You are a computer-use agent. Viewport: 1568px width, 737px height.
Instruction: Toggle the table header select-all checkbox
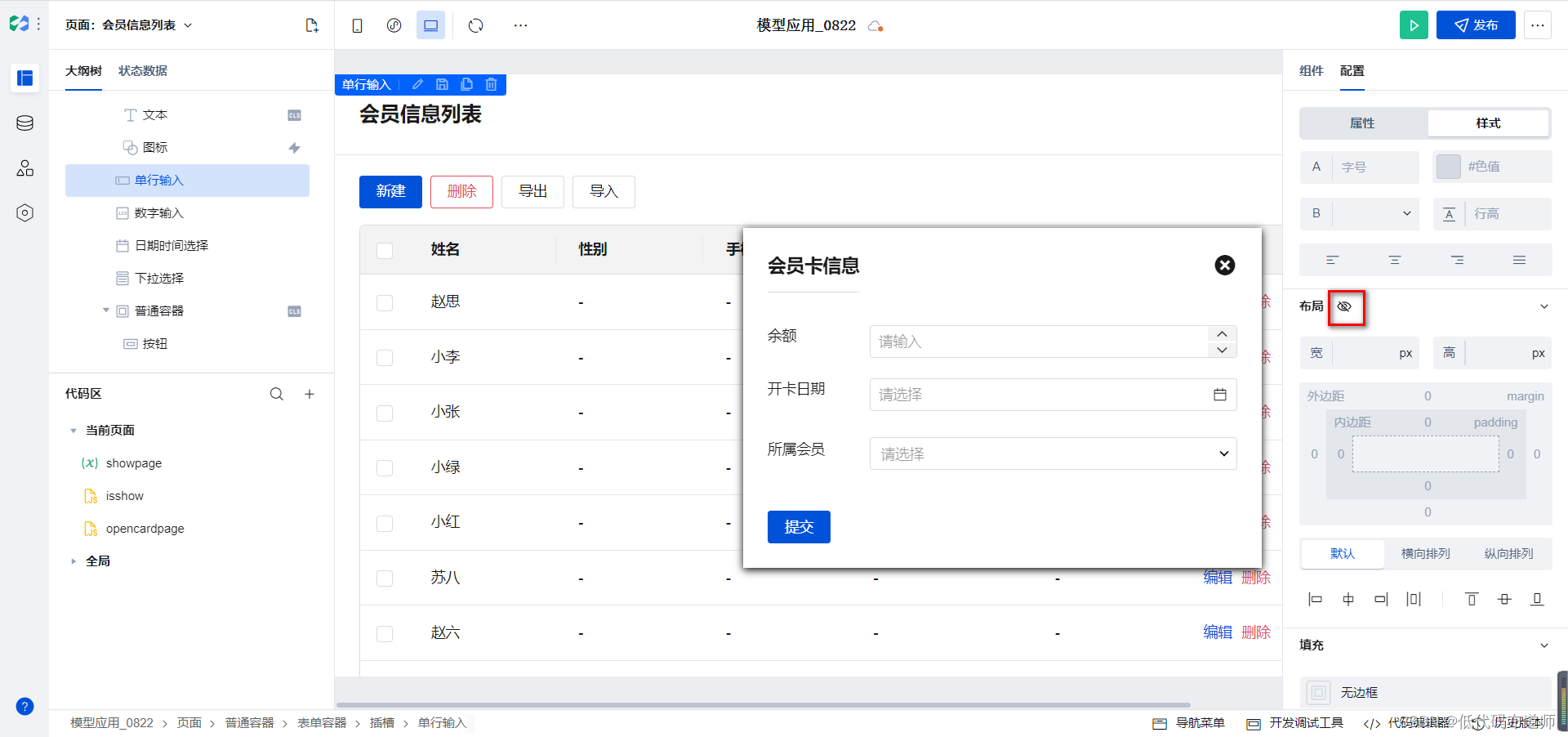click(385, 250)
